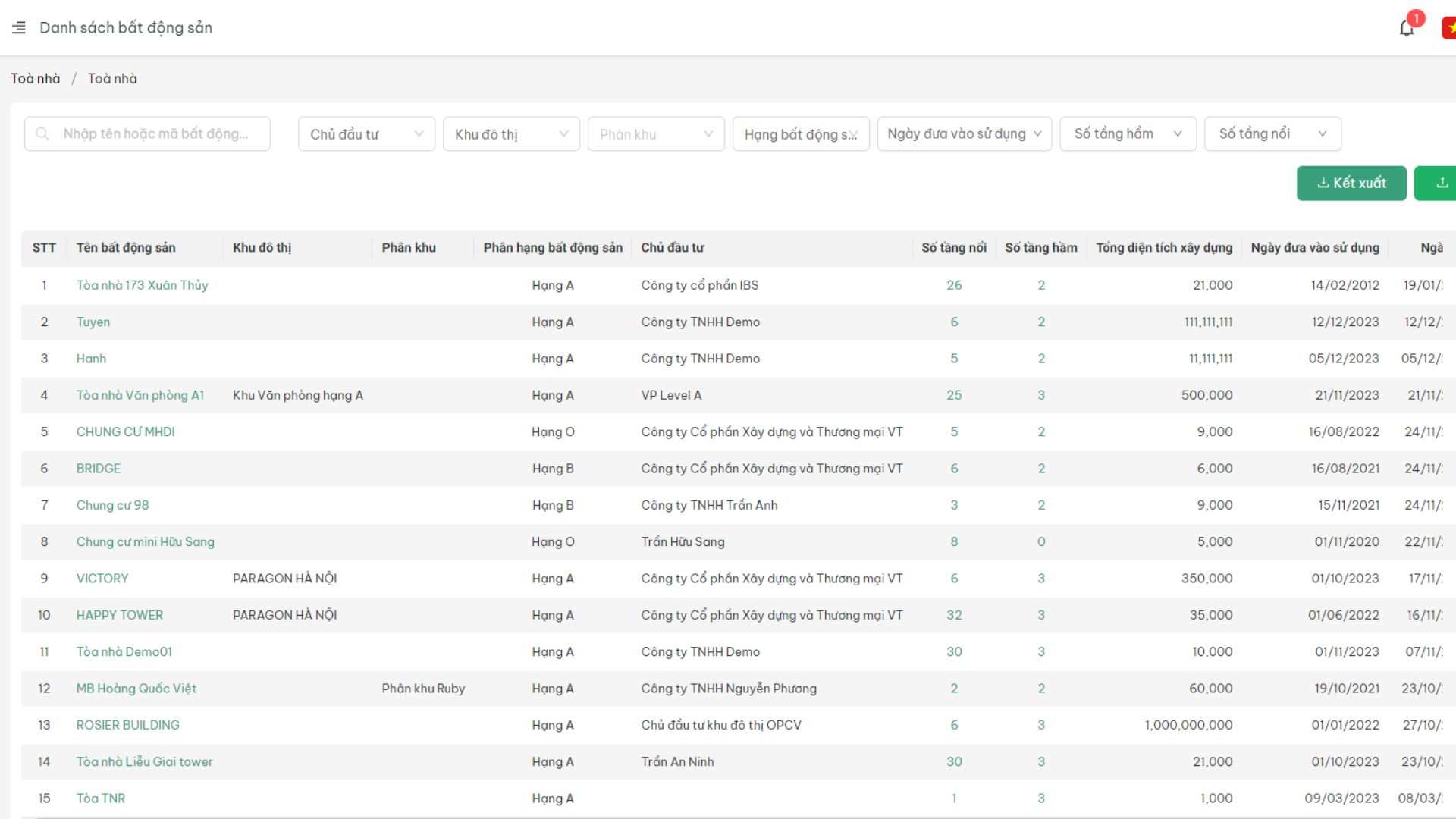Open Tòa nhà 173 Xuân Thủy

pyautogui.click(x=142, y=285)
